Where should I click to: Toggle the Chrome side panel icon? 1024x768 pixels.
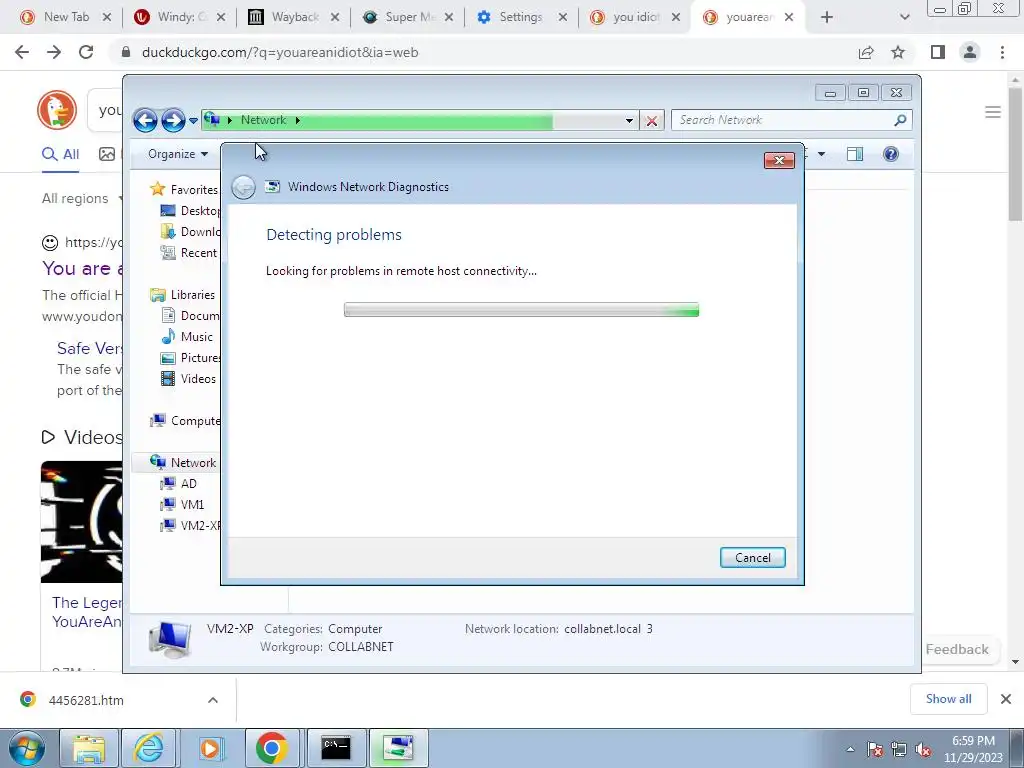click(938, 52)
